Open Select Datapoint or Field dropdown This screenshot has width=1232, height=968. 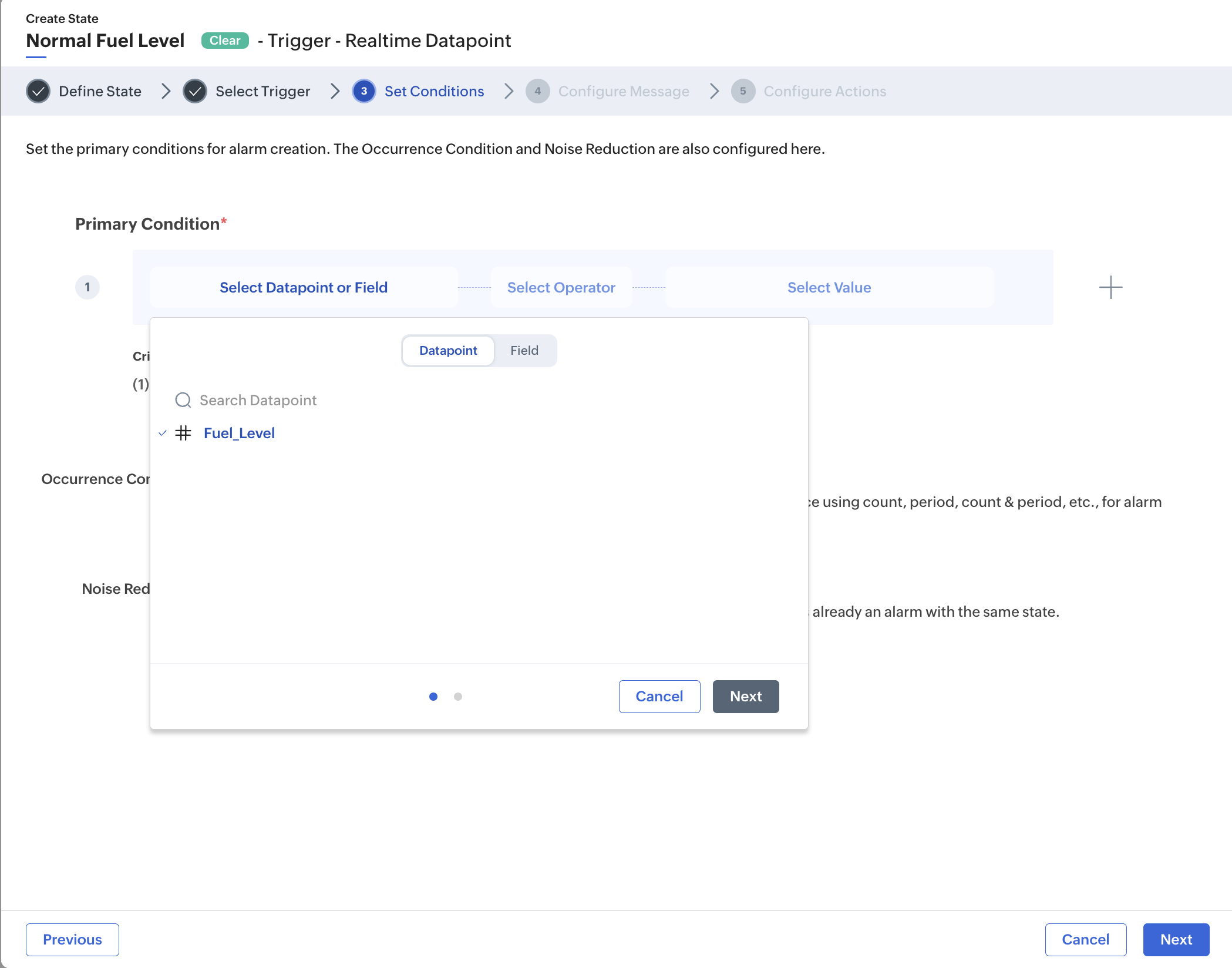[304, 287]
